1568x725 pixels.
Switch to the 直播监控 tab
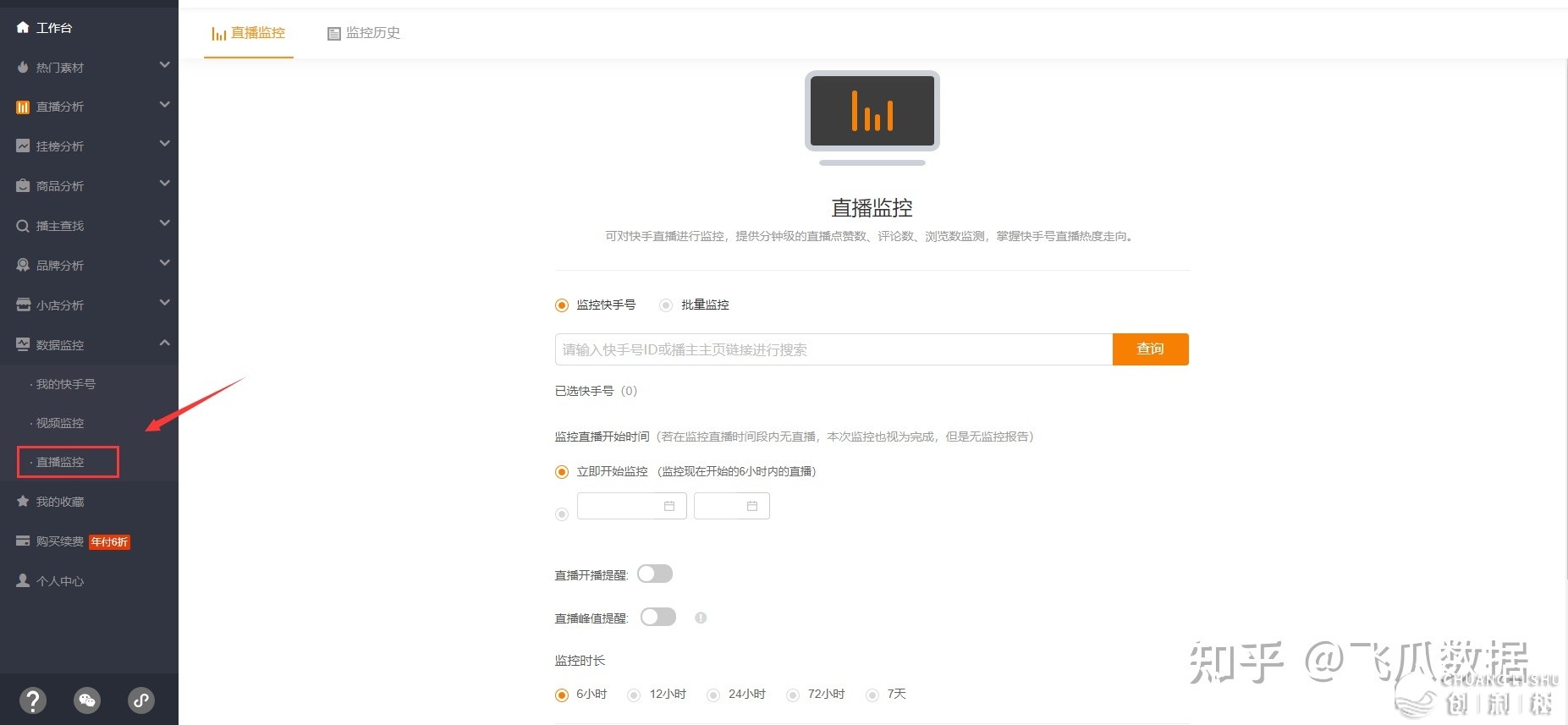(x=249, y=33)
